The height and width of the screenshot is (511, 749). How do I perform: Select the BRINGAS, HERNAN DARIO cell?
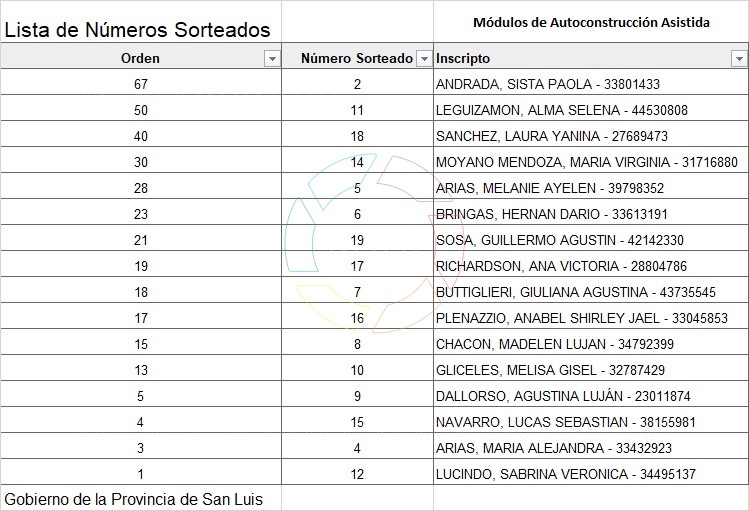[x=552, y=214]
